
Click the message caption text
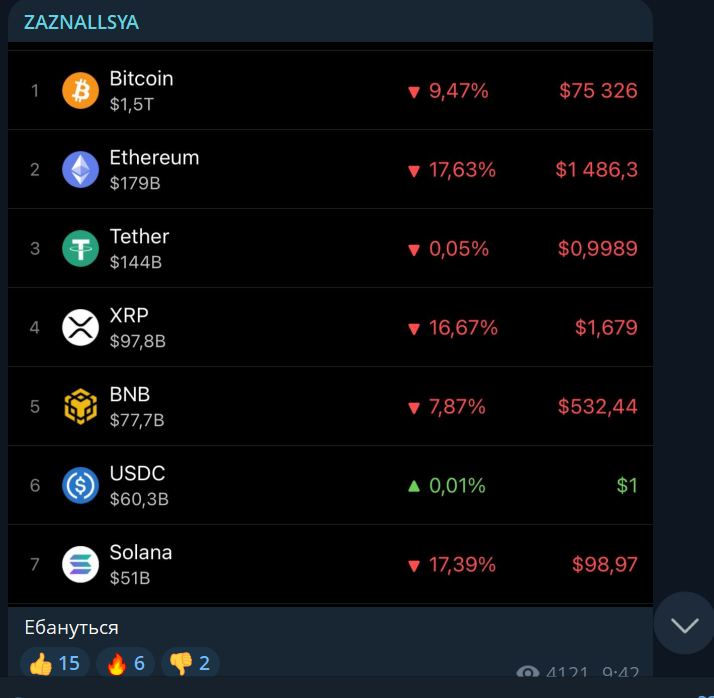[x=72, y=627]
